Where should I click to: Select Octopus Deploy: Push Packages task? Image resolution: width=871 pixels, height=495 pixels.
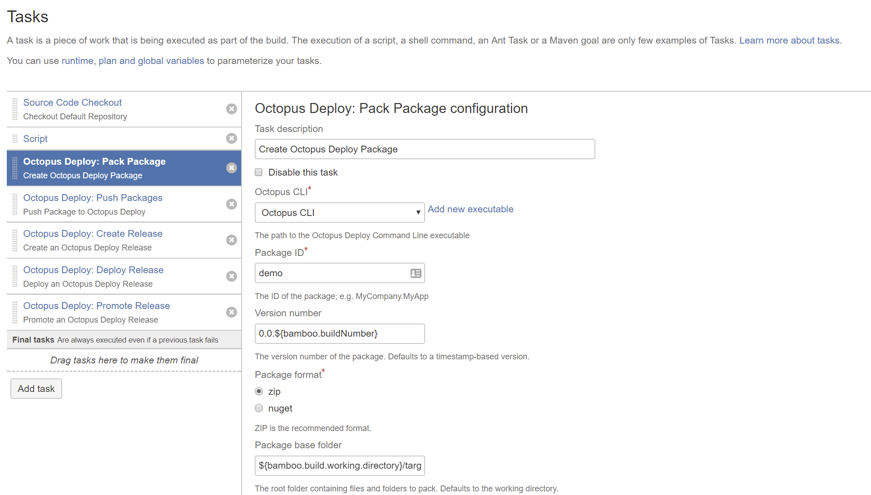(x=92, y=198)
